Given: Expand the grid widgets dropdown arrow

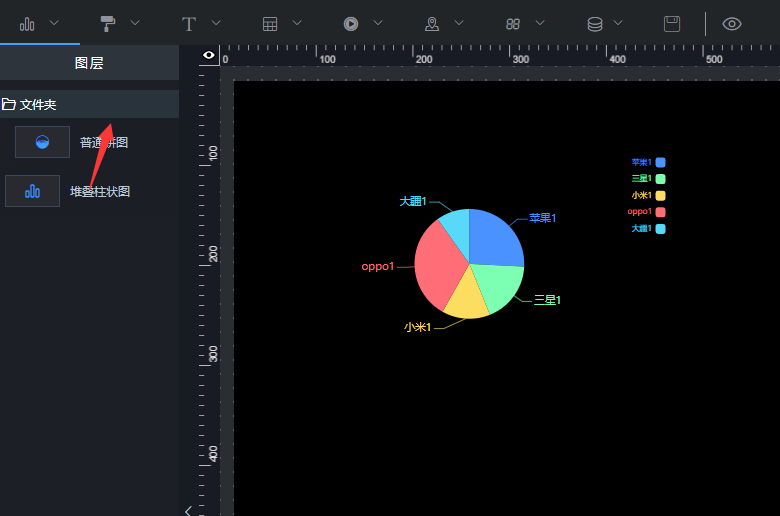Looking at the screenshot, I should coord(540,23).
